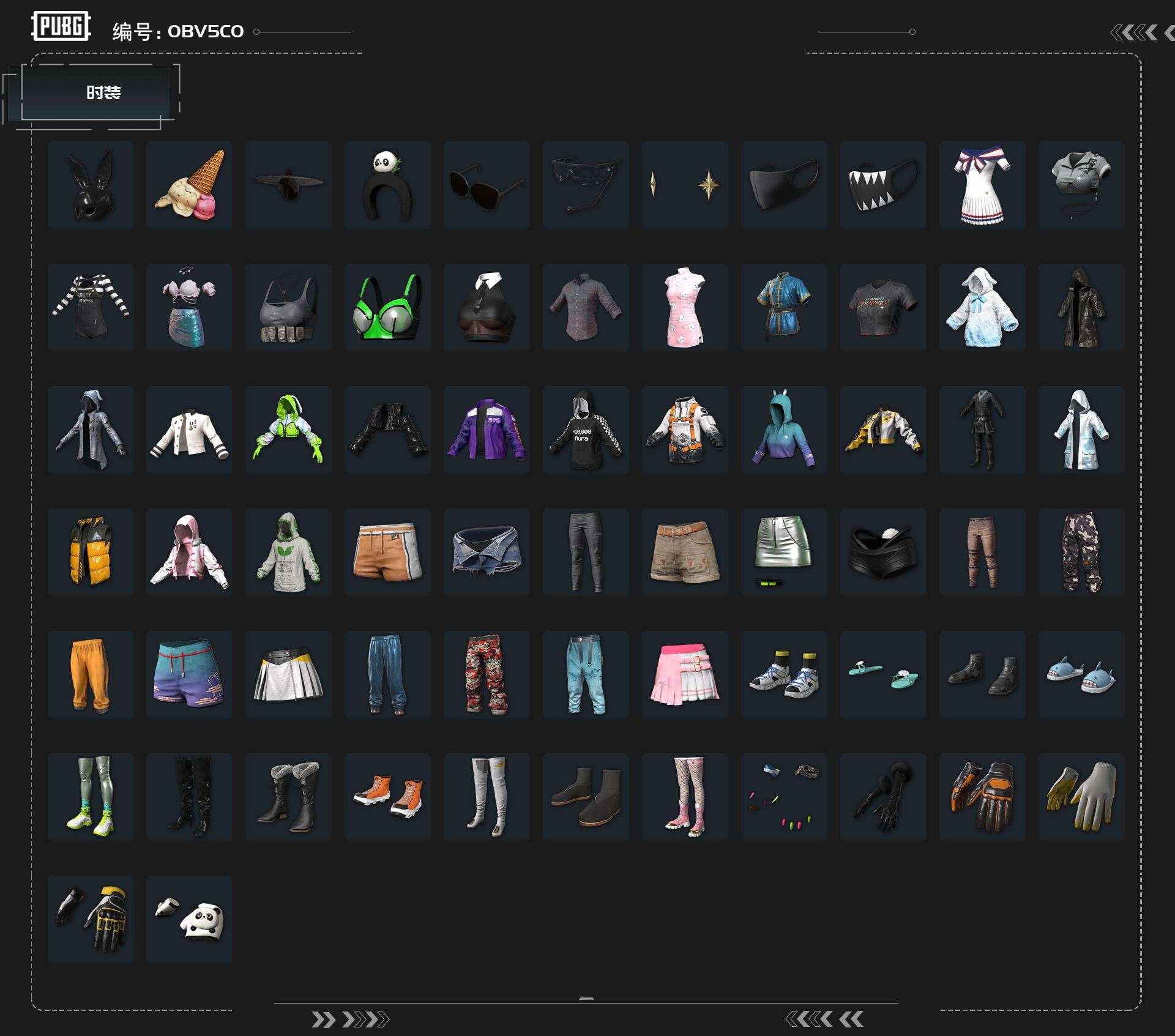Pick the shark slippers
The height and width of the screenshot is (1036, 1175).
[x=1081, y=674]
